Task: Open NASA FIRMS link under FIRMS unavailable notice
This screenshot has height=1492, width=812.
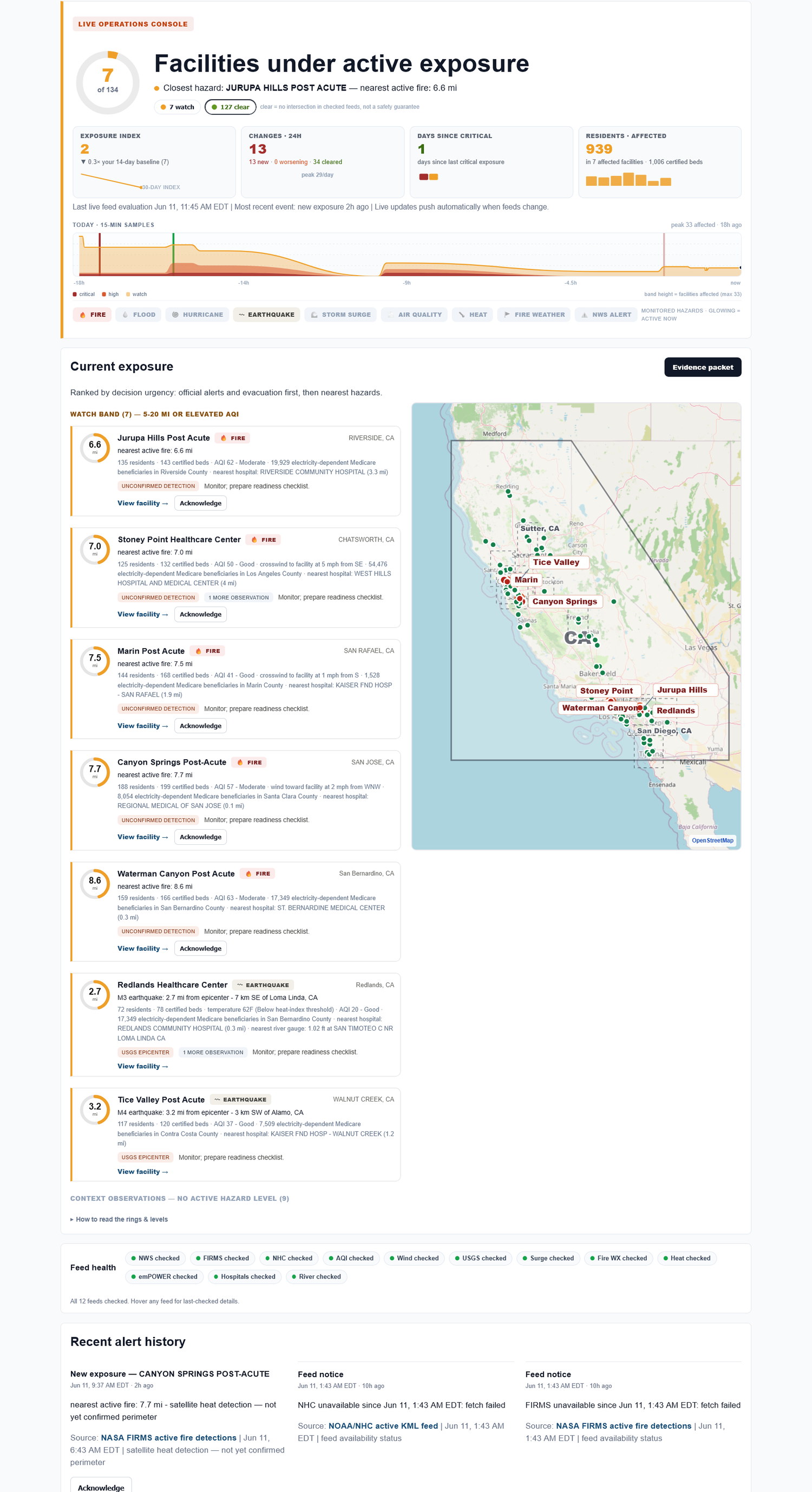Action: pyautogui.click(x=623, y=1426)
